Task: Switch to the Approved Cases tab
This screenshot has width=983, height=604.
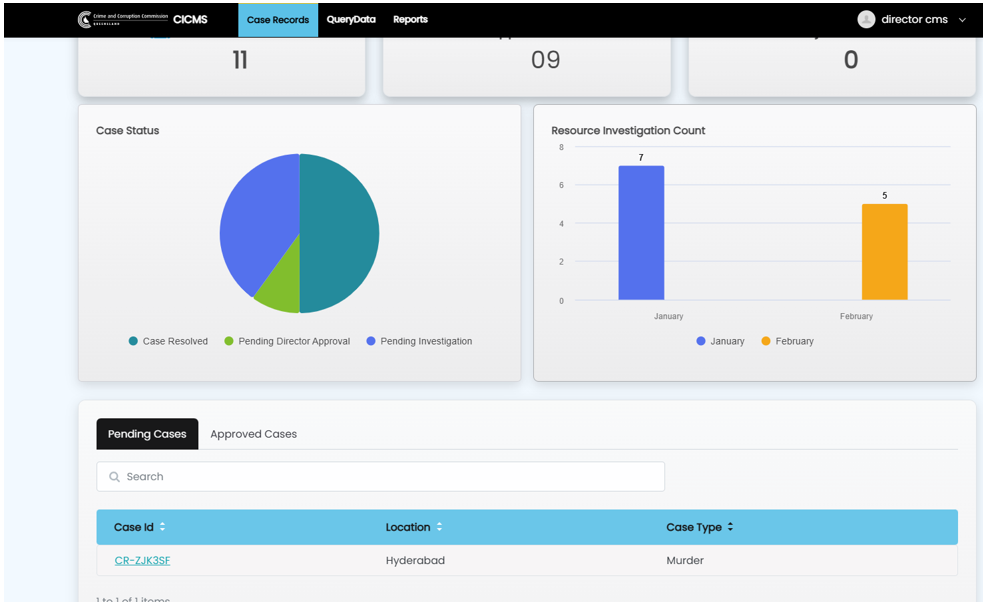Action: click(x=253, y=434)
